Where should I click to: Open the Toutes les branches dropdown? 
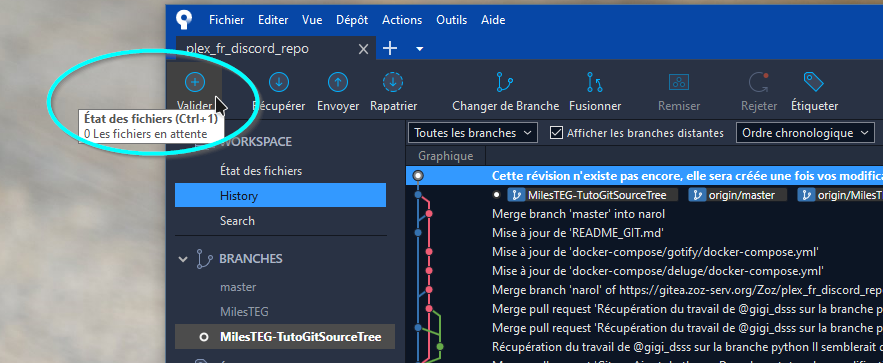472,133
